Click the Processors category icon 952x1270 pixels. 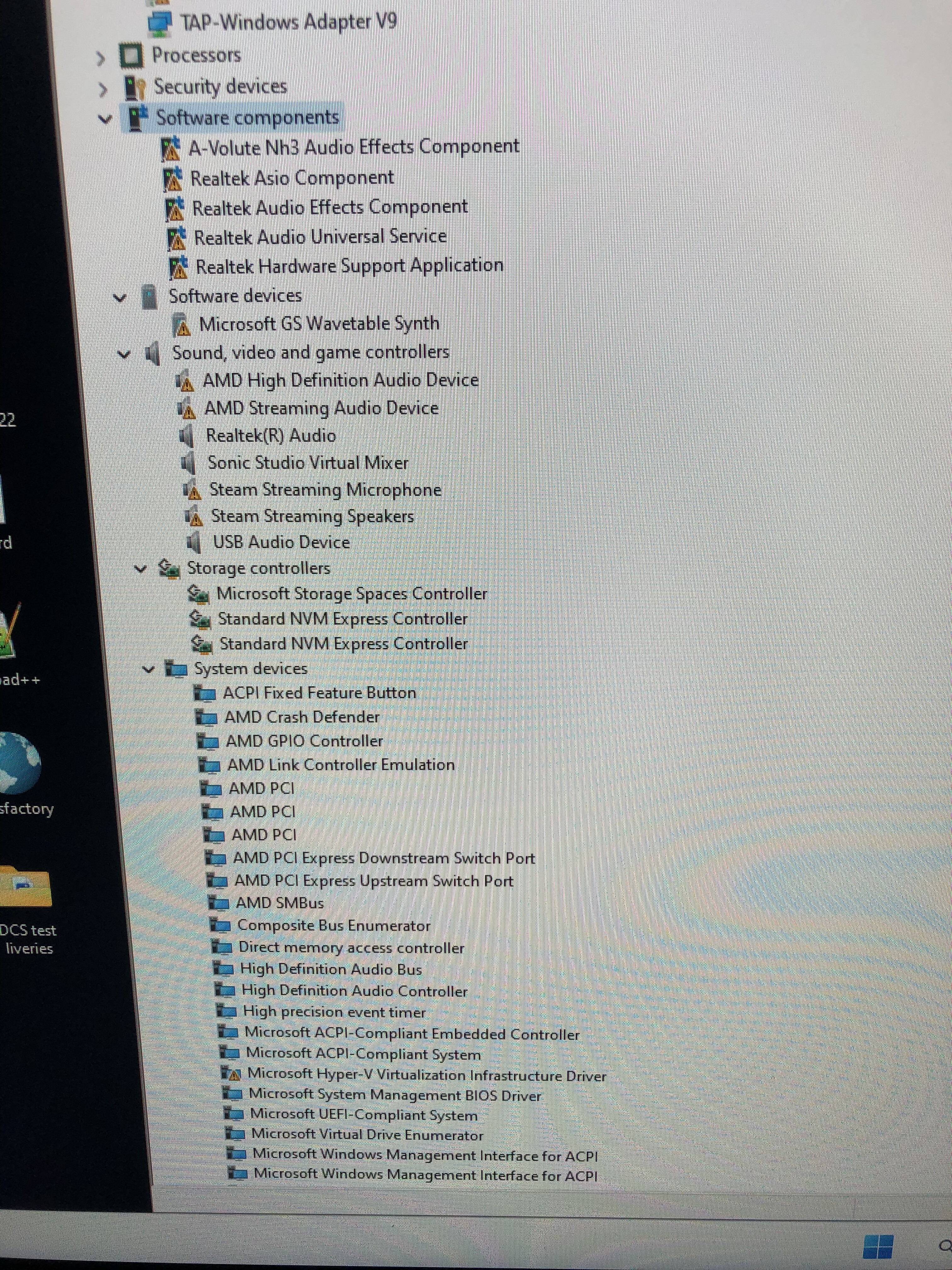131,56
